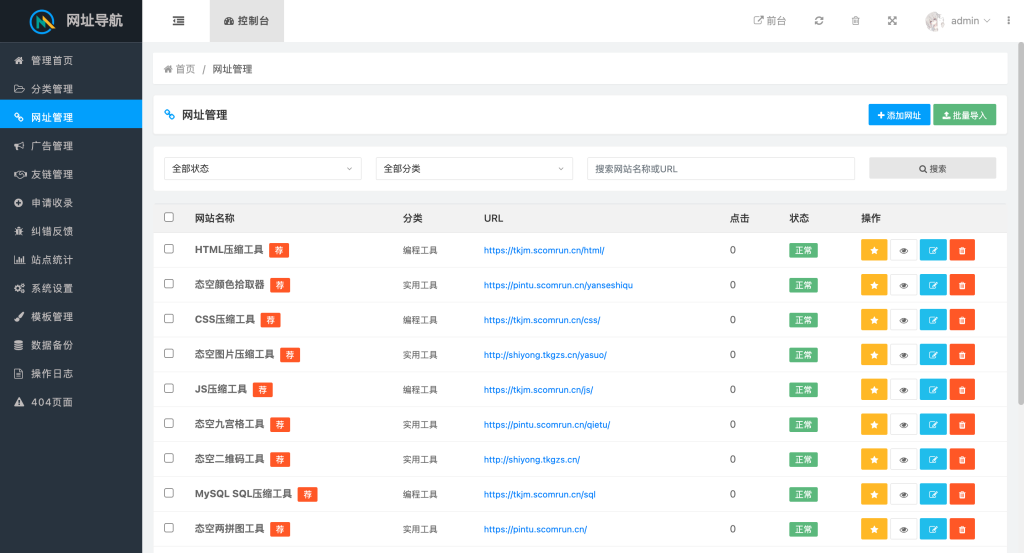Image resolution: width=1024 pixels, height=553 pixels.
Task: Open 系统设置 in sidebar
Action: pyautogui.click(x=71, y=288)
